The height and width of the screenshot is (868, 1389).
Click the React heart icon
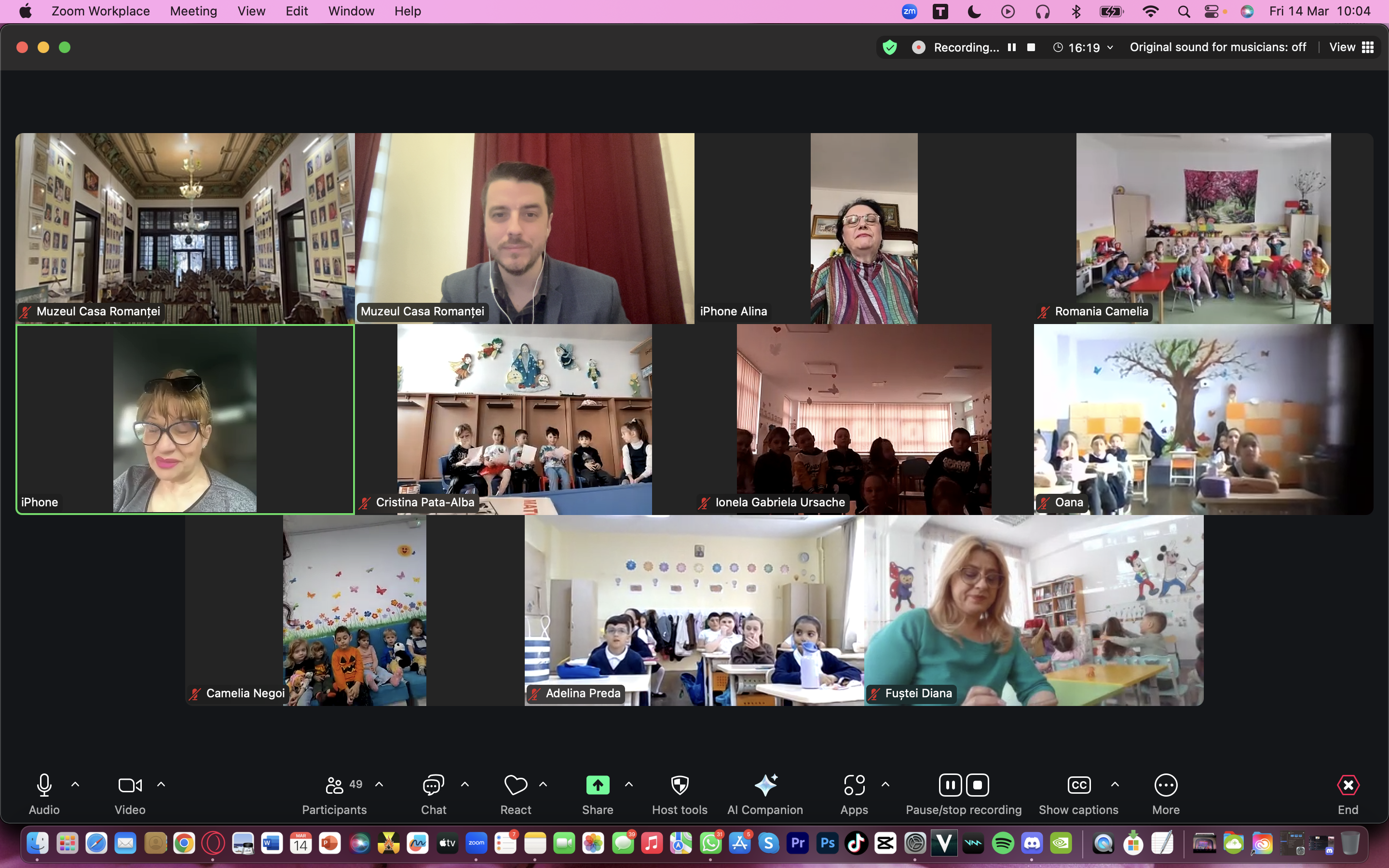click(x=515, y=785)
